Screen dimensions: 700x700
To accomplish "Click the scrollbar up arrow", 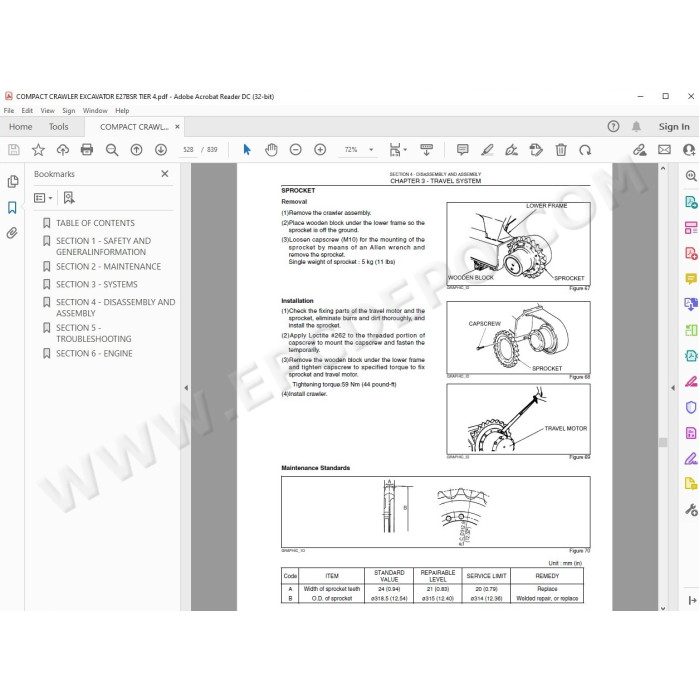I will click(x=663, y=168).
